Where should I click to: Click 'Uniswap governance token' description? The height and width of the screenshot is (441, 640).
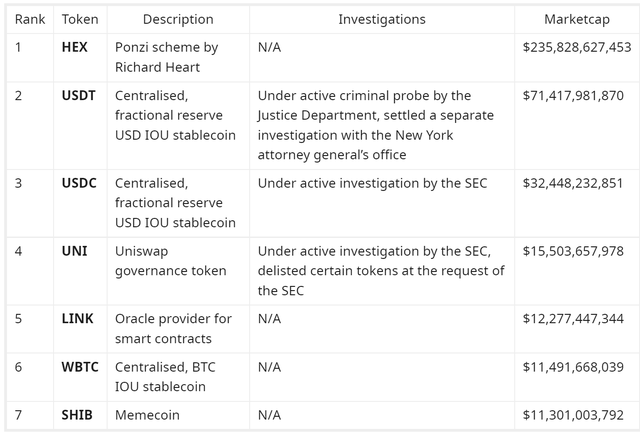tap(171, 261)
